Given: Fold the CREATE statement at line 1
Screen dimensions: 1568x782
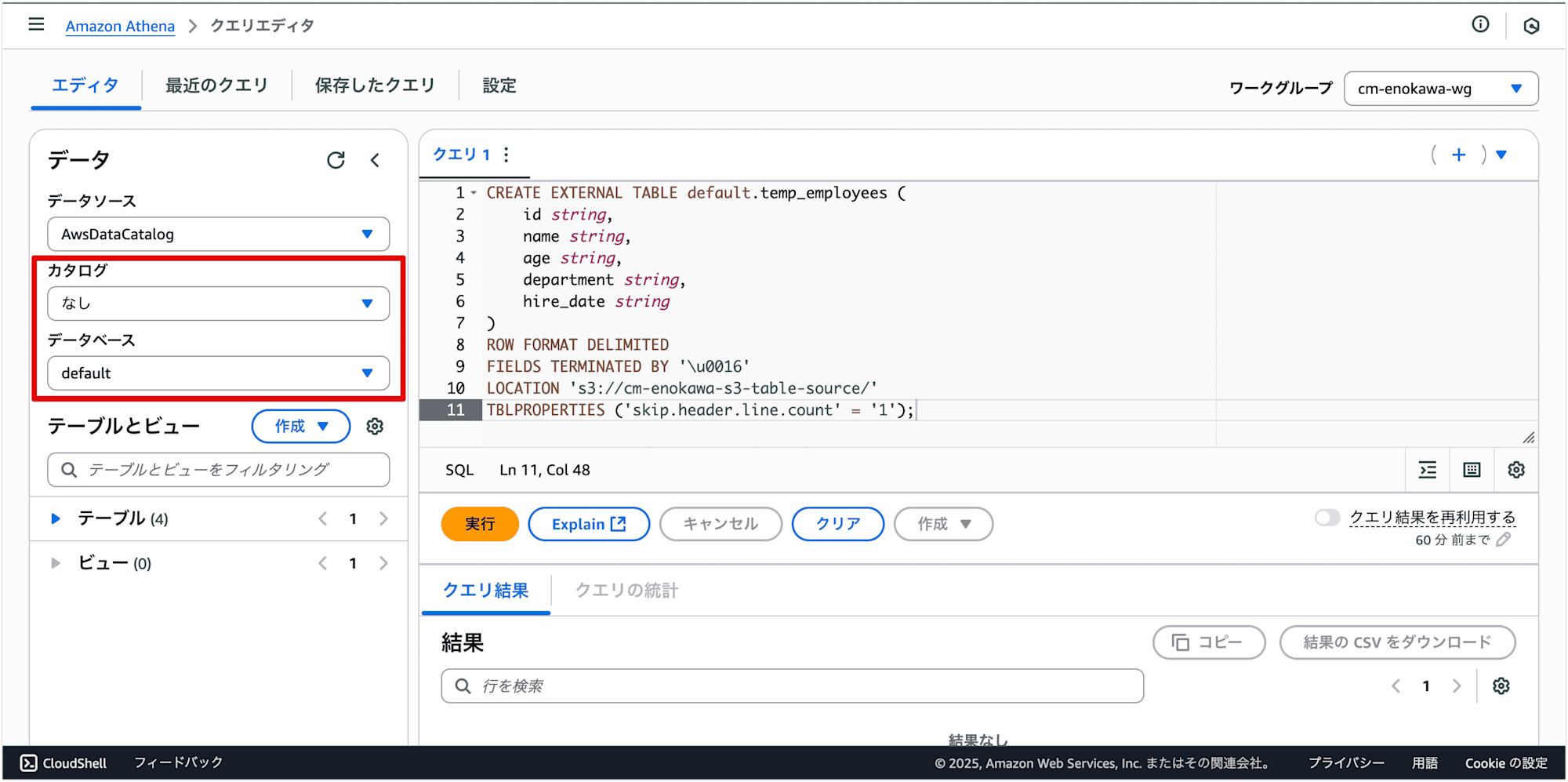Looking at the screenshot, I should (474, 193).
